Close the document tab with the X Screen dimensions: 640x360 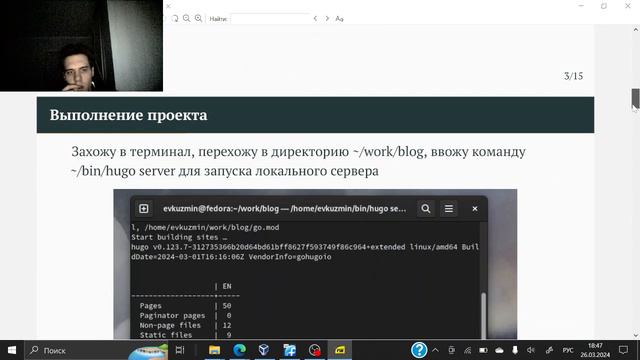[x=168, y=6]
